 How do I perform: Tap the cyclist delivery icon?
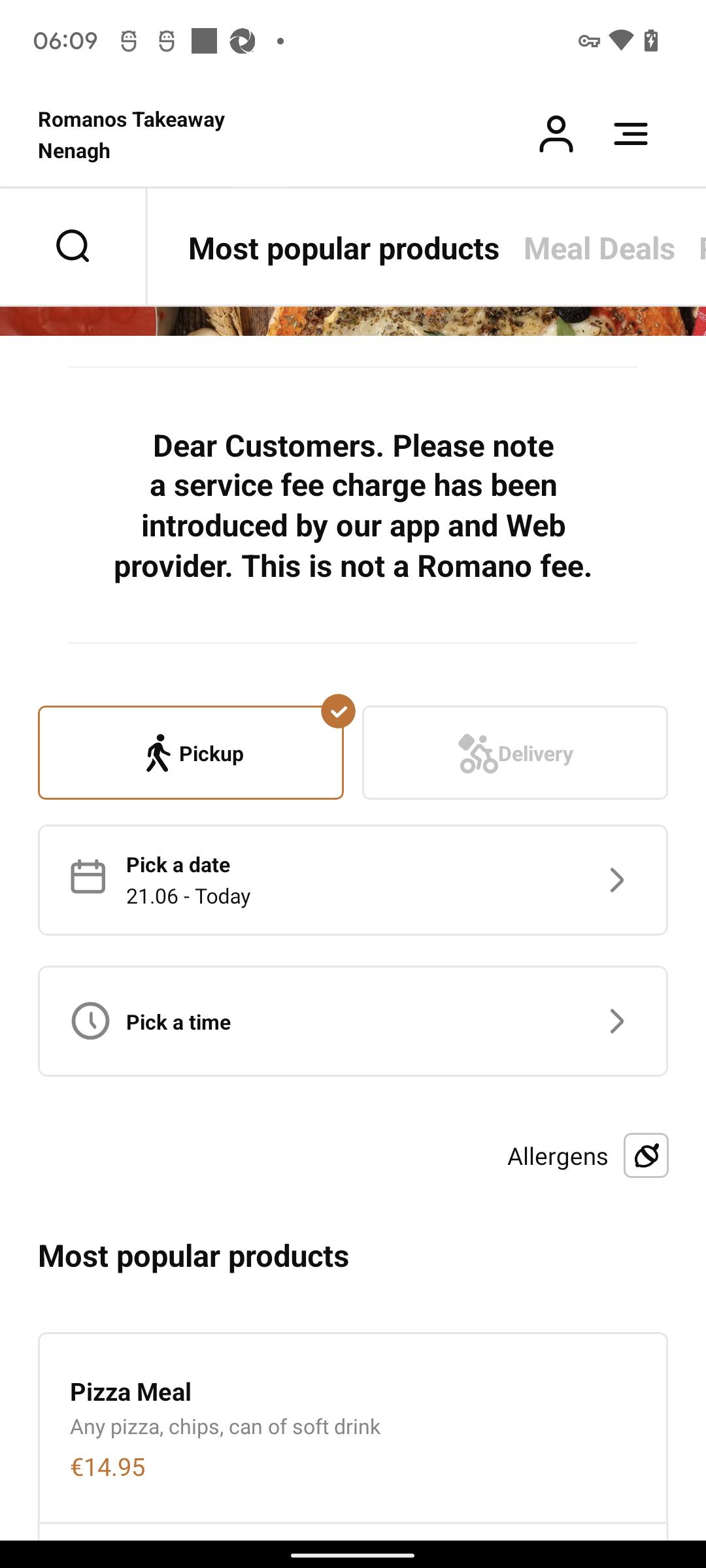[477, 753]
